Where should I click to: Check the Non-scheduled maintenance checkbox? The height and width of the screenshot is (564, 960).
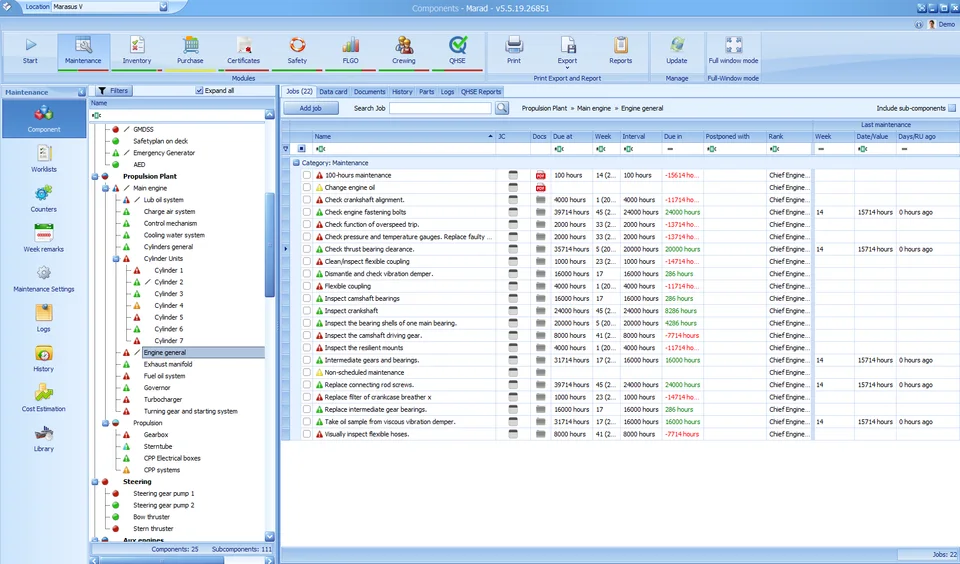coord(307,372)
